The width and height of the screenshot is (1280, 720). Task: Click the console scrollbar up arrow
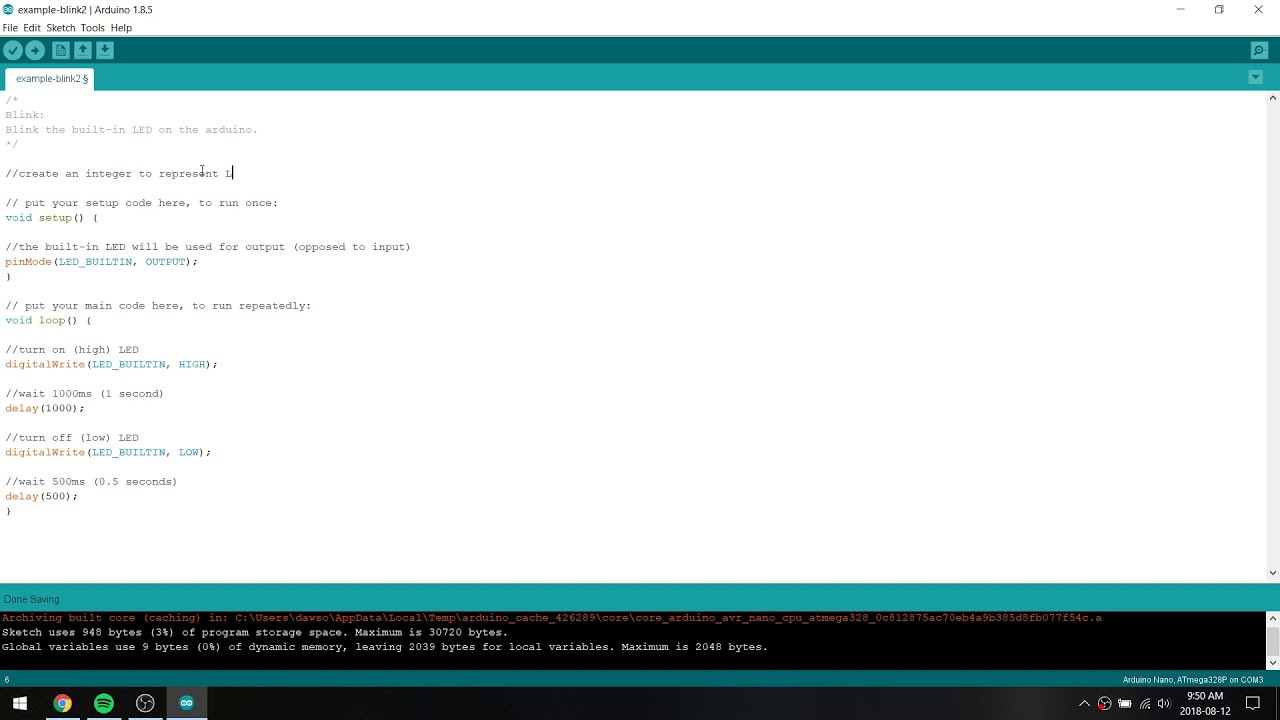click(1273, 618)
